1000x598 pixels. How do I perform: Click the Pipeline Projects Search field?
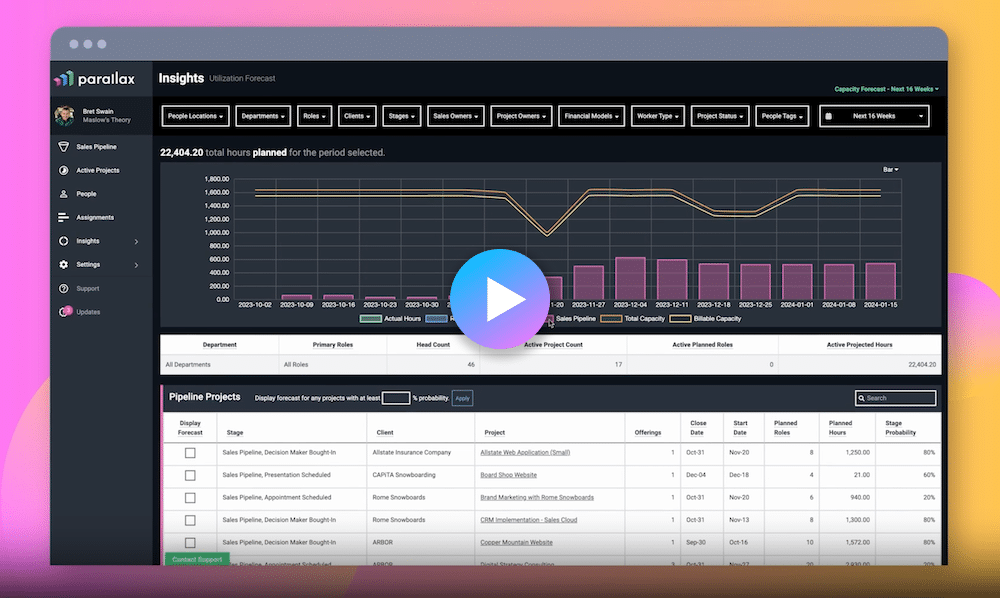tap(895, 398)
